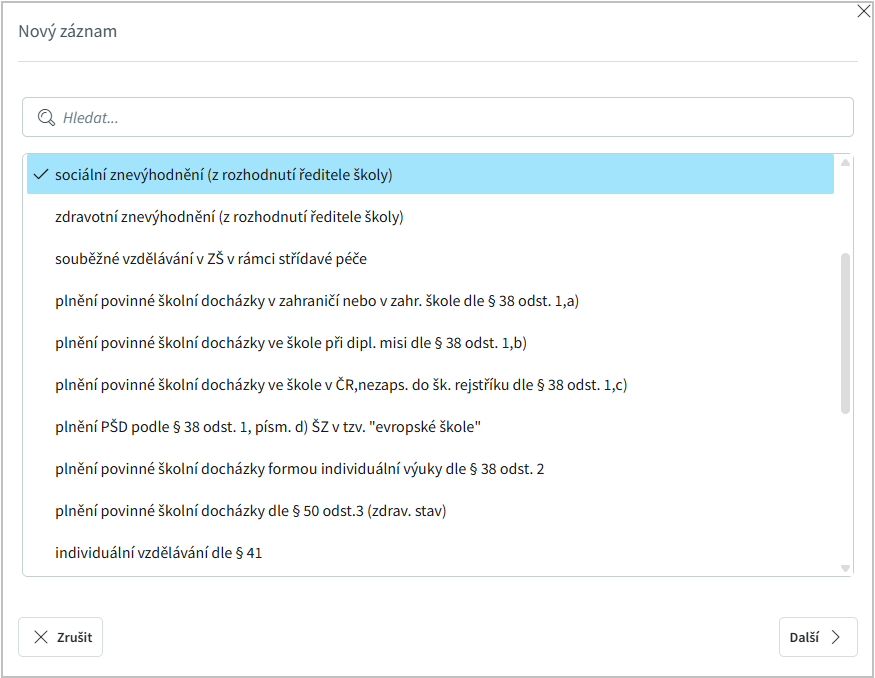Select školní docházka v zahraničí § 38 1,a)
Screen dimensions: 875x678
[317, 300]
